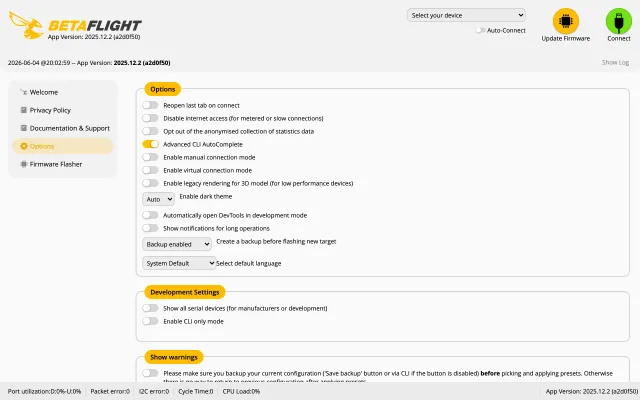This screenshot has height=400, width=640.
Task: Open the Backup enabled dropdown
Action: coord(177,244)
